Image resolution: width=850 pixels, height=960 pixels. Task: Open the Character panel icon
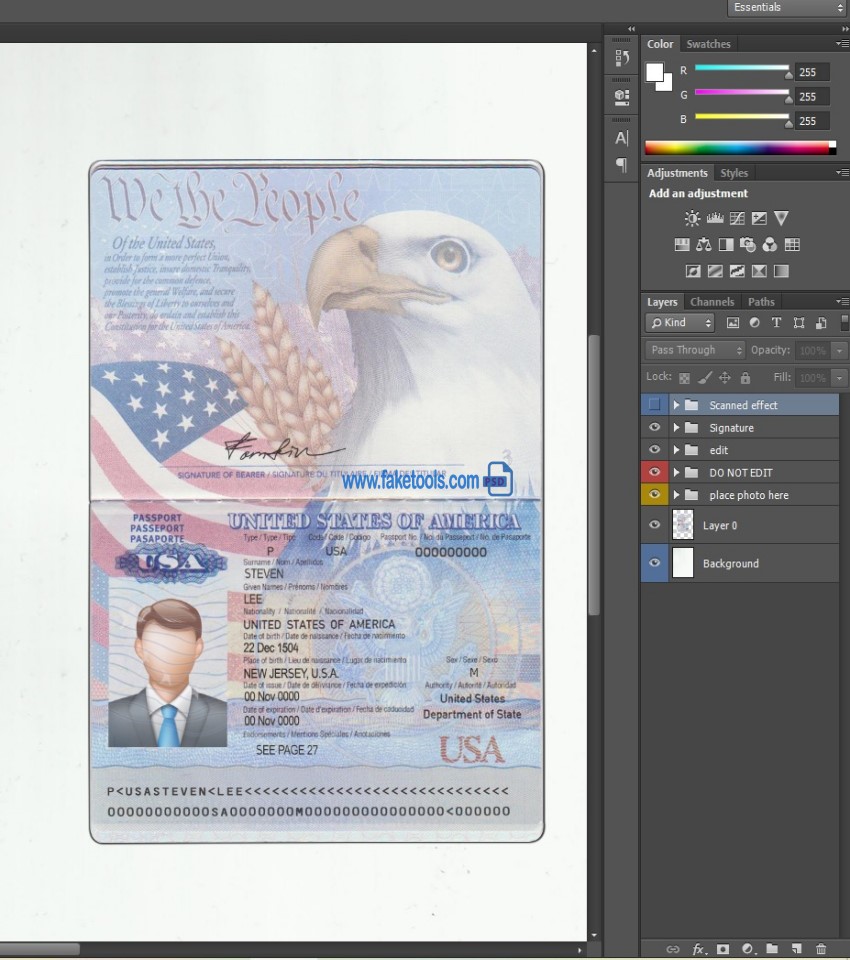622,138
